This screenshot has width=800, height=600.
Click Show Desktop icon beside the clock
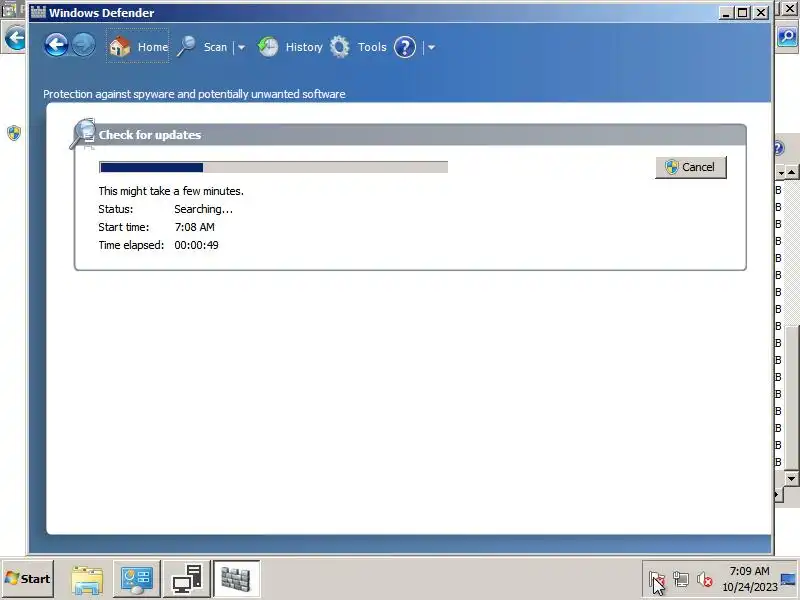(789, 579)
